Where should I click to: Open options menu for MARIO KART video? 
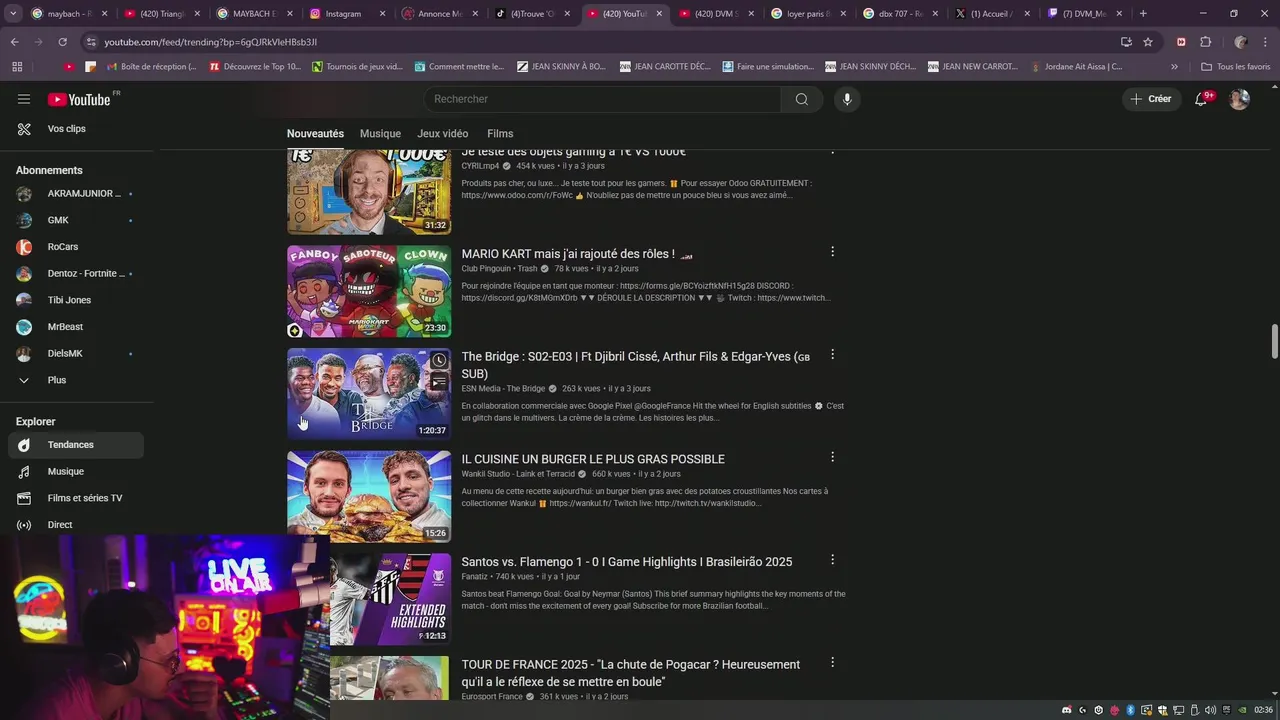(832, 252)
